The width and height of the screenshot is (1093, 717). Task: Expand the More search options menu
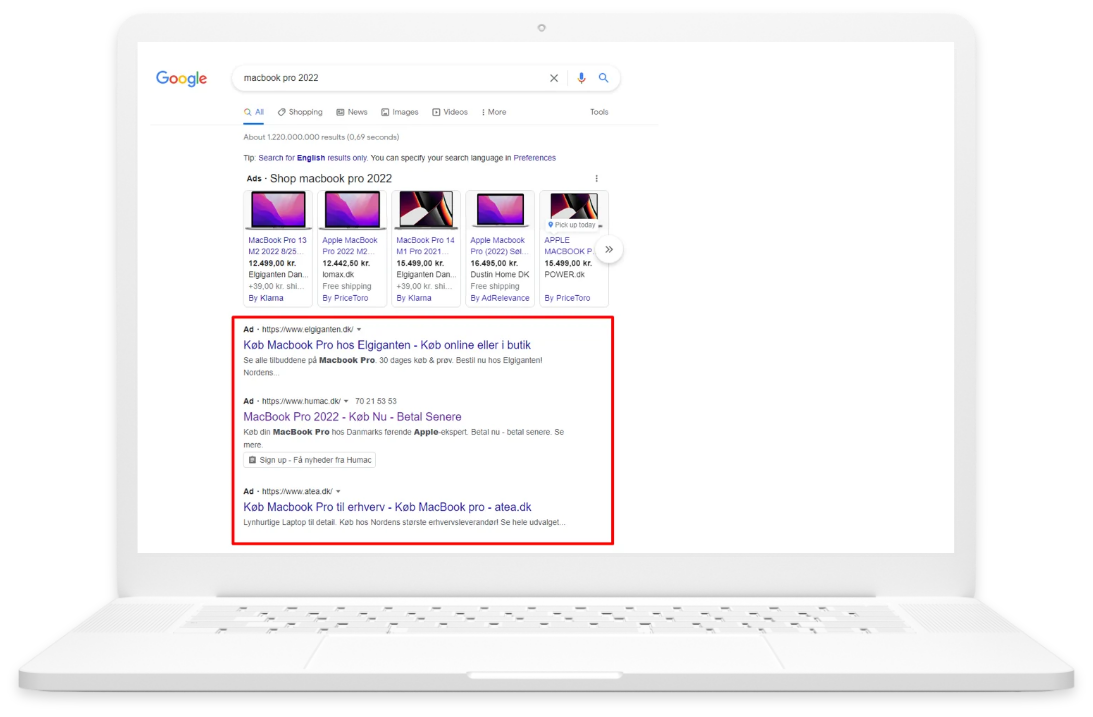494,112
